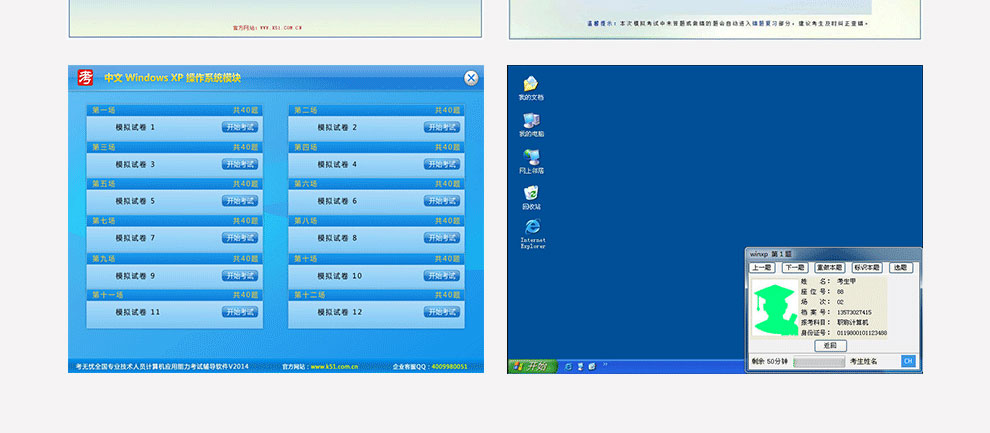
Task: Click the green graduate candidate photo
Action: (775, 309)
